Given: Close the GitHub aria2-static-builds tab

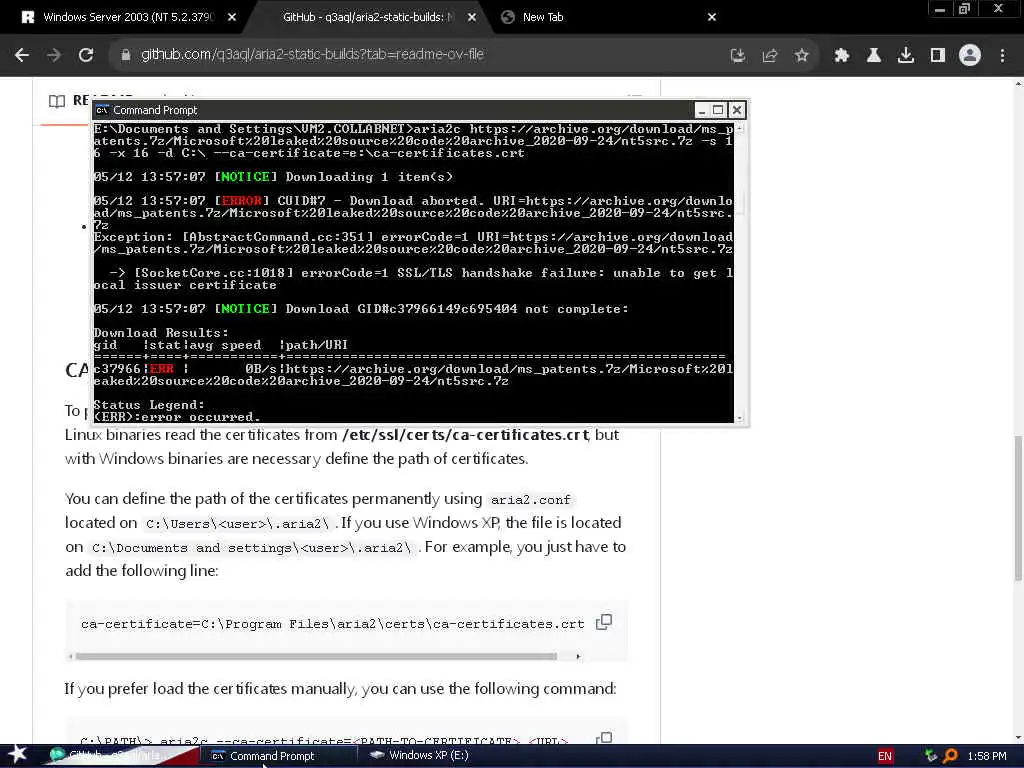Looking at the screenshot, I should (472, 18).
